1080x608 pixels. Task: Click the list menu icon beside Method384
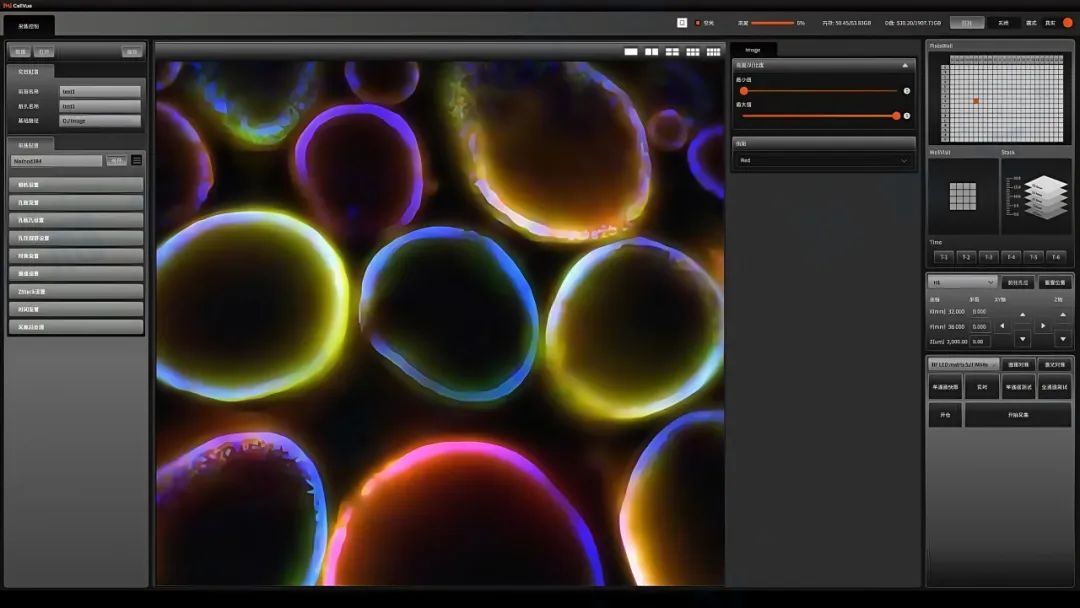137,160
